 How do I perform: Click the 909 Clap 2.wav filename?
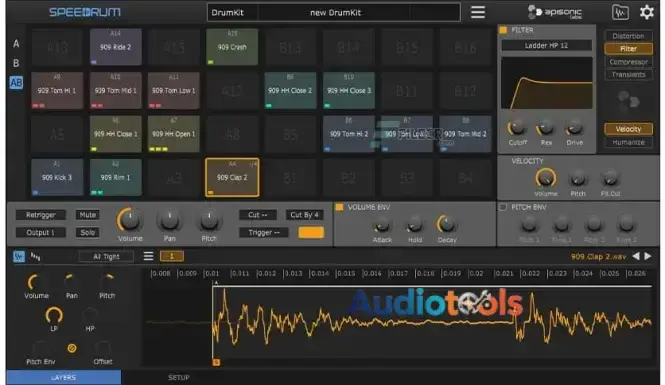(598, 256)
